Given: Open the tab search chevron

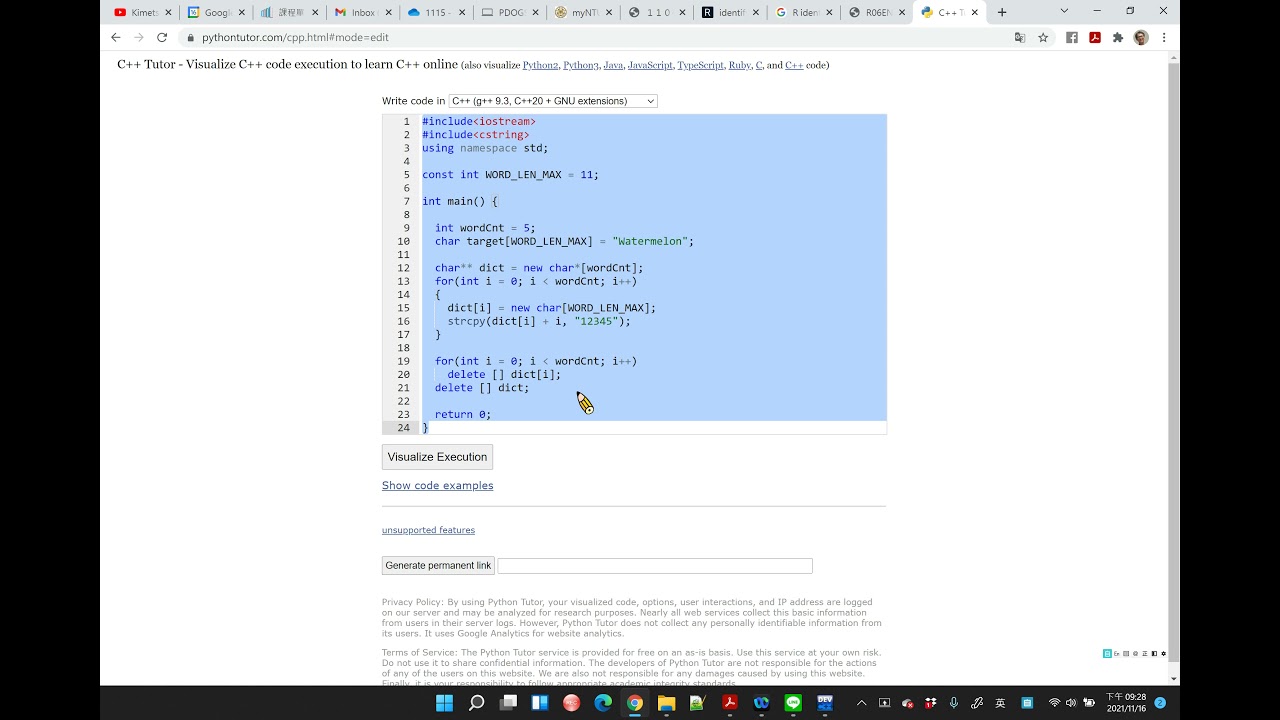Looking at the screenshot, I should pyautogui.click(x=1064, y=11).
